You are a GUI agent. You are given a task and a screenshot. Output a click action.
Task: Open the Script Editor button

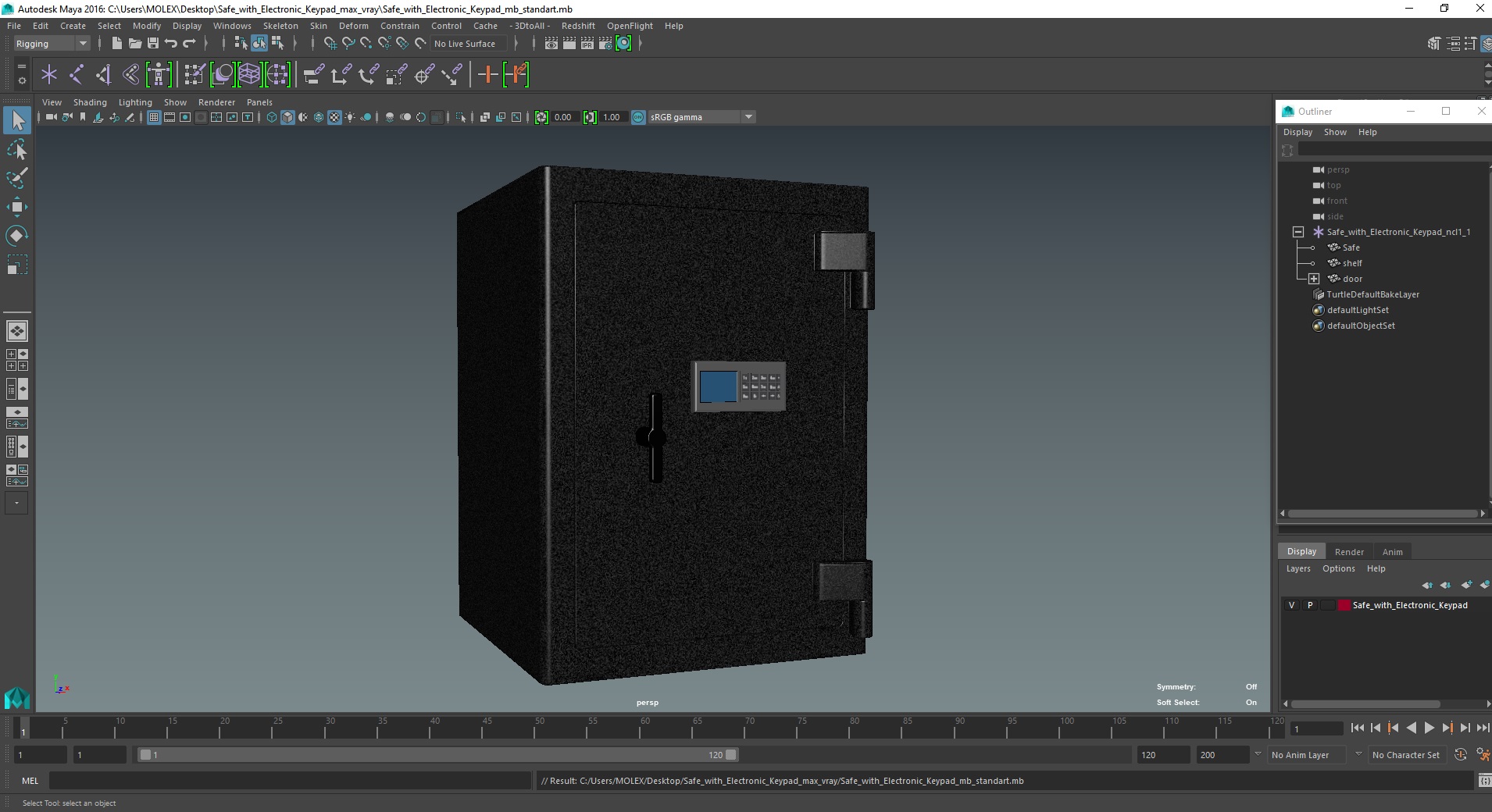coord(1484,781)
